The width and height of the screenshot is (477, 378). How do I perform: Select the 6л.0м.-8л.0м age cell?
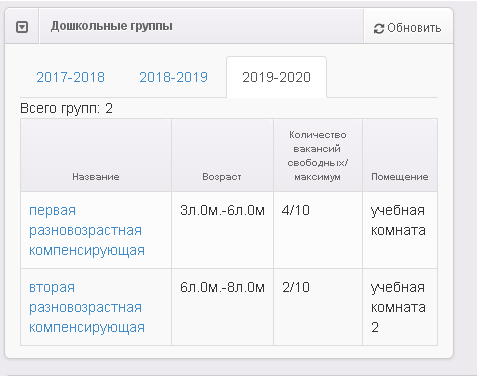(222, 307)
